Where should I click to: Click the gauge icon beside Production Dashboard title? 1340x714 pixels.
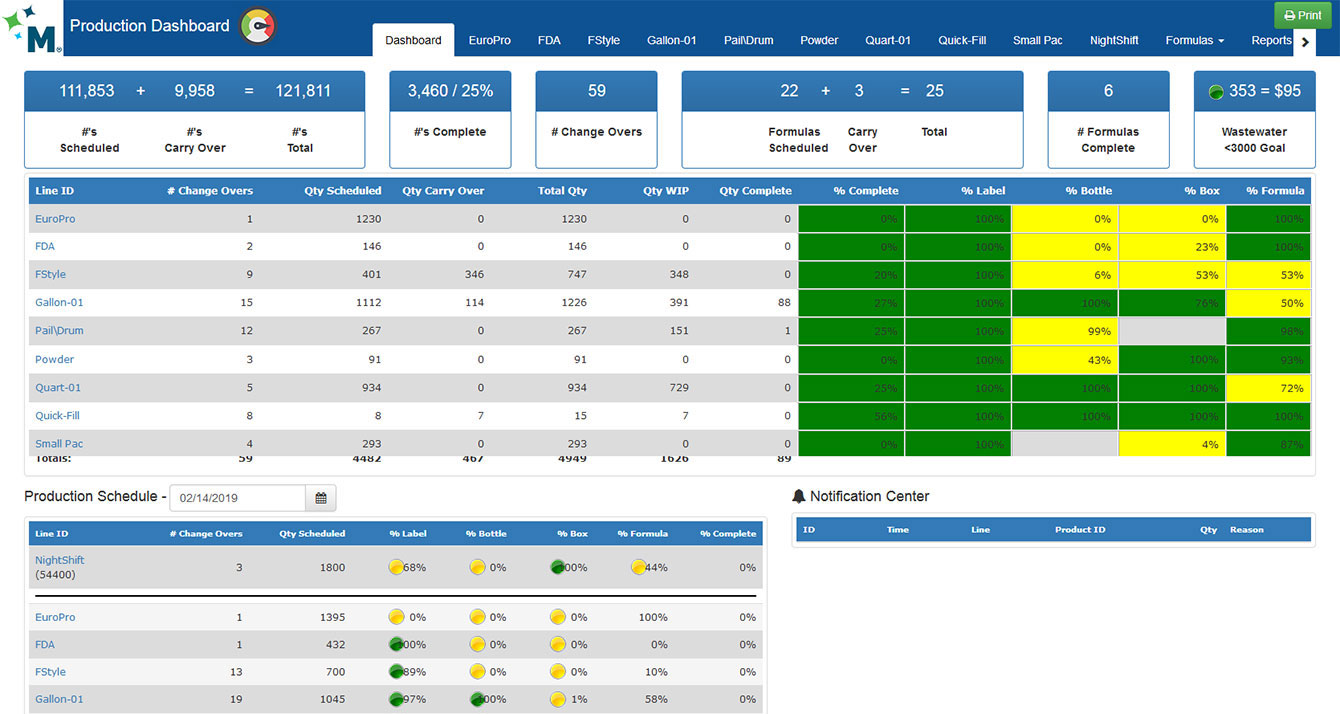coord(258,26)
